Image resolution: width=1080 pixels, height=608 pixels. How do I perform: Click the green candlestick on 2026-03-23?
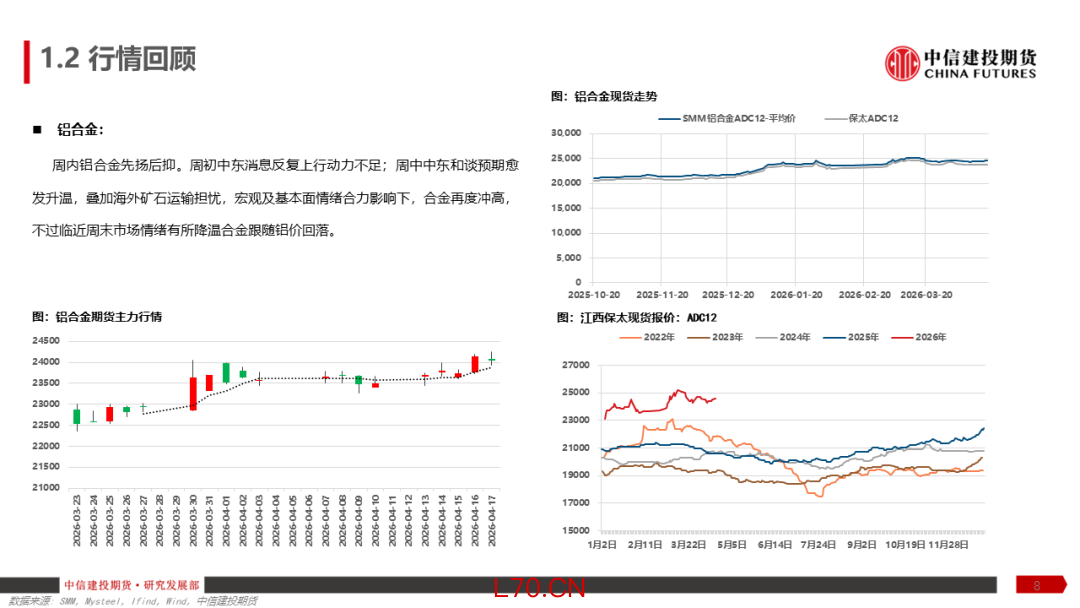[77, 416]
